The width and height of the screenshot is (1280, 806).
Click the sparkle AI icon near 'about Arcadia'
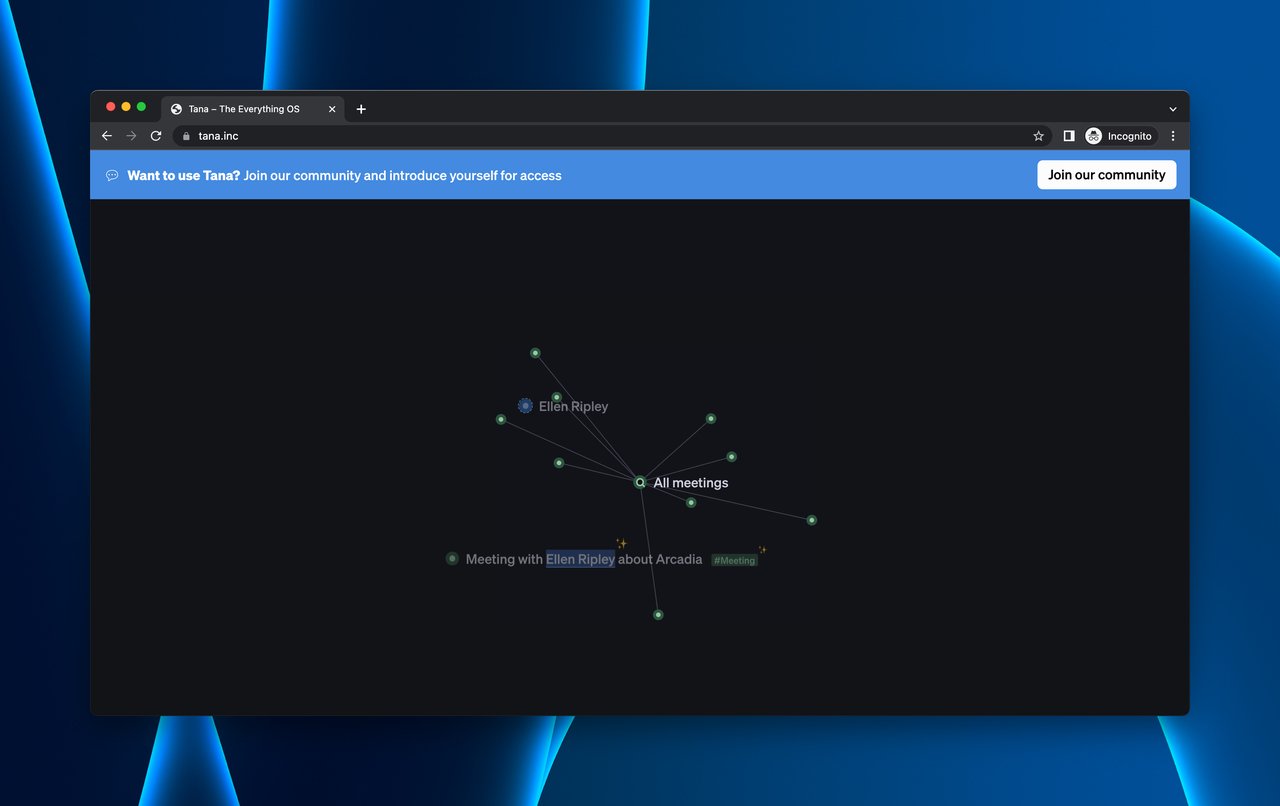pos(621,543)
